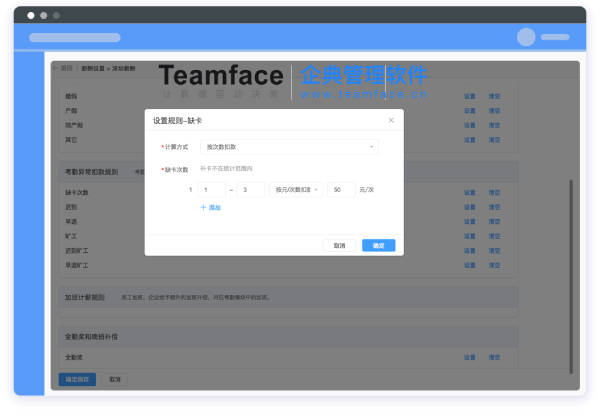Open the 按元/次数扣款 dropdown
The height and width of the screenshot is (416, 600).
[297, 189]
